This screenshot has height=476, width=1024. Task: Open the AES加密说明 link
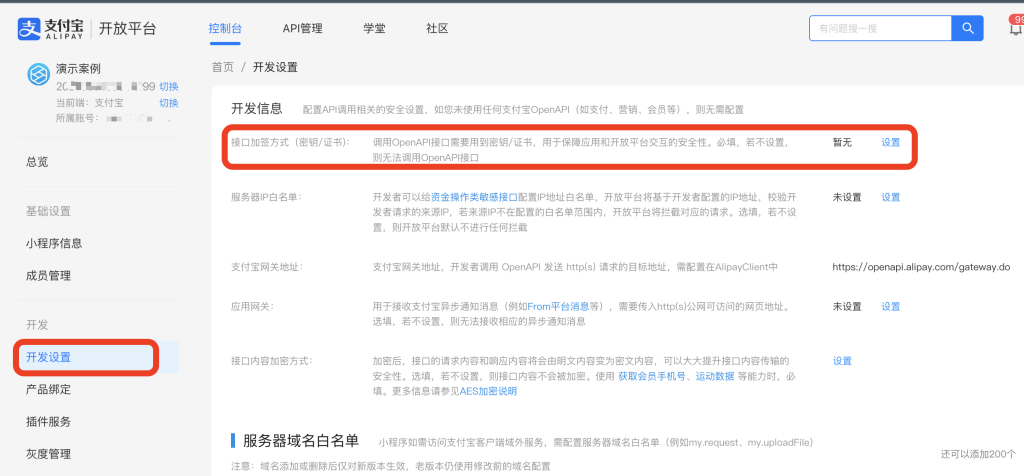click(x=489, y=391)
